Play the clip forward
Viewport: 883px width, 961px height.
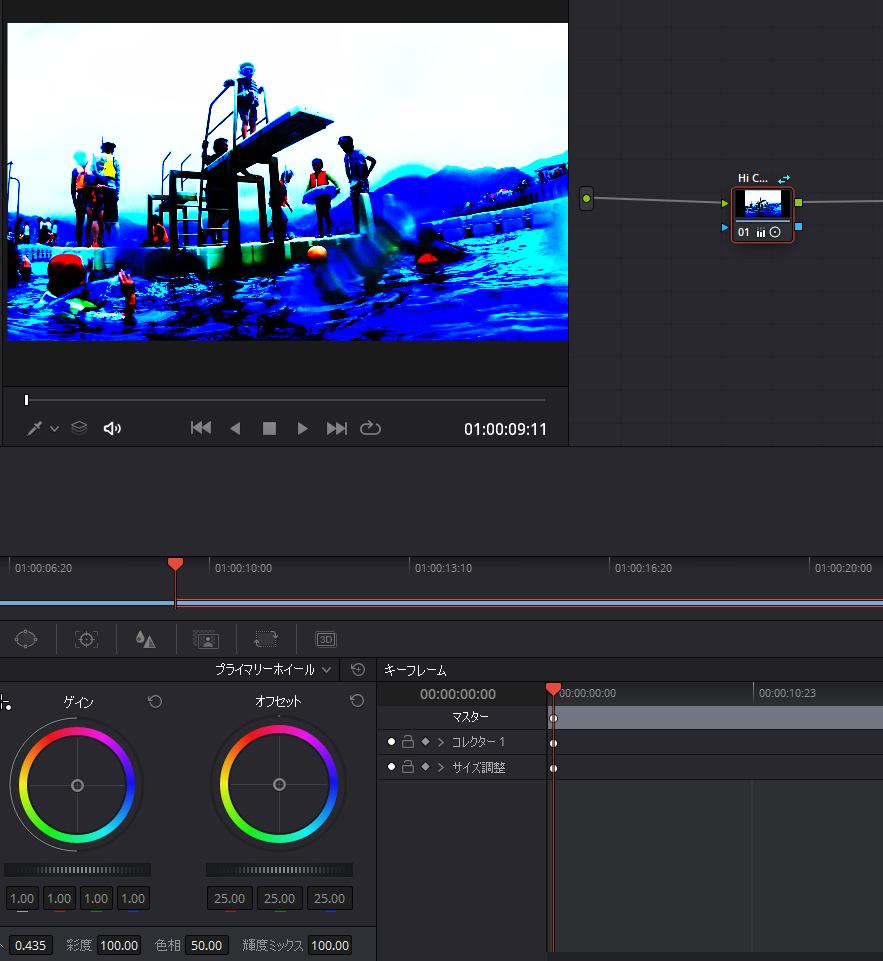click(302, 428)
